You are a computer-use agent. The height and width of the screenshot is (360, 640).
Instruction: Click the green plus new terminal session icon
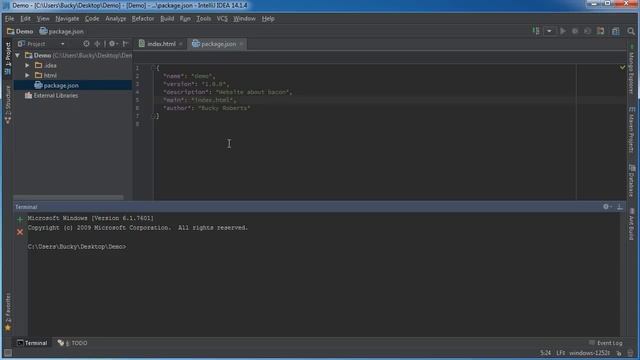[20, 220]
